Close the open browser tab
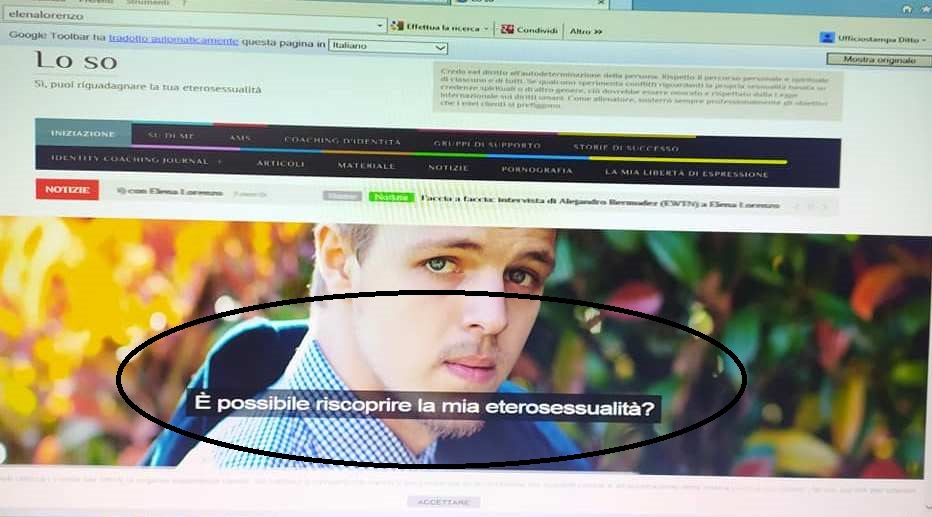Image resolution: width=932 pixels, height=517 pixels. (x=600, y=2)
